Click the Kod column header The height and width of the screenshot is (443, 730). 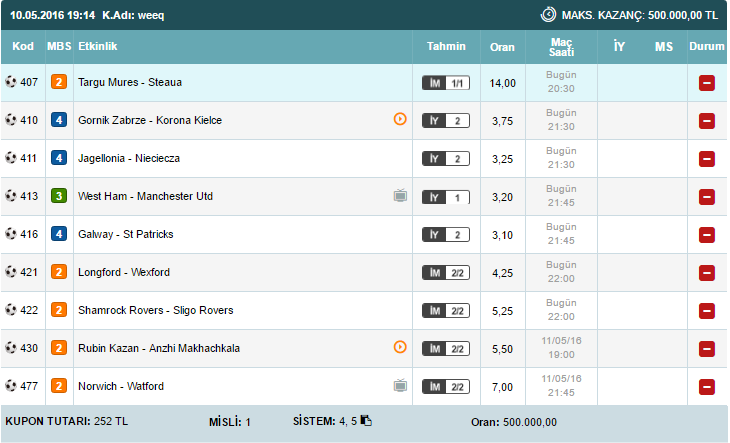click(x=23, y=46)
